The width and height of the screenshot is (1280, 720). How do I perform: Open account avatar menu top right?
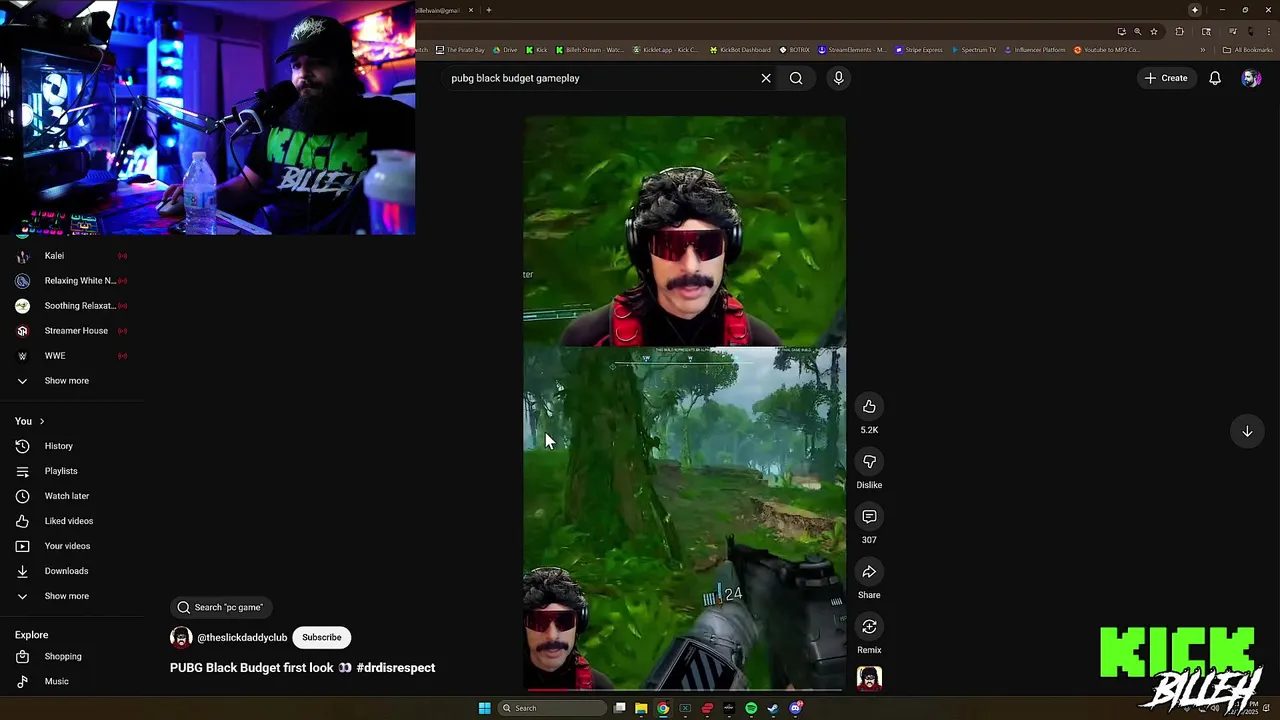1251,78
